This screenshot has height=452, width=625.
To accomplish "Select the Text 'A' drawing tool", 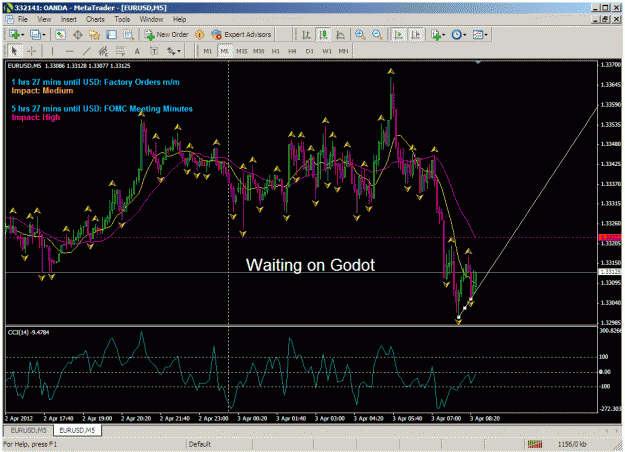I will pos(137,51).
